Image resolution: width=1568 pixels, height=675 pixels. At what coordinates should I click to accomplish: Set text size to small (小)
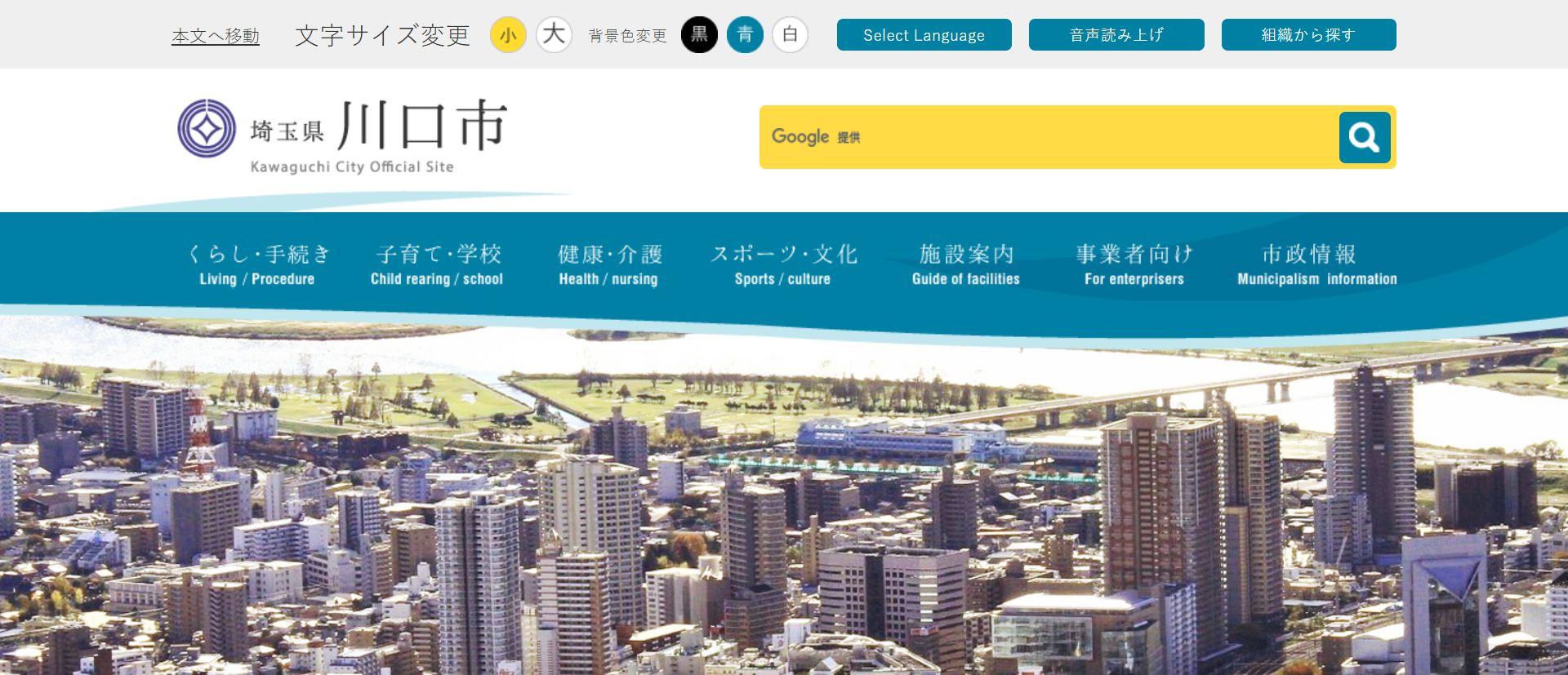point(508,35)
